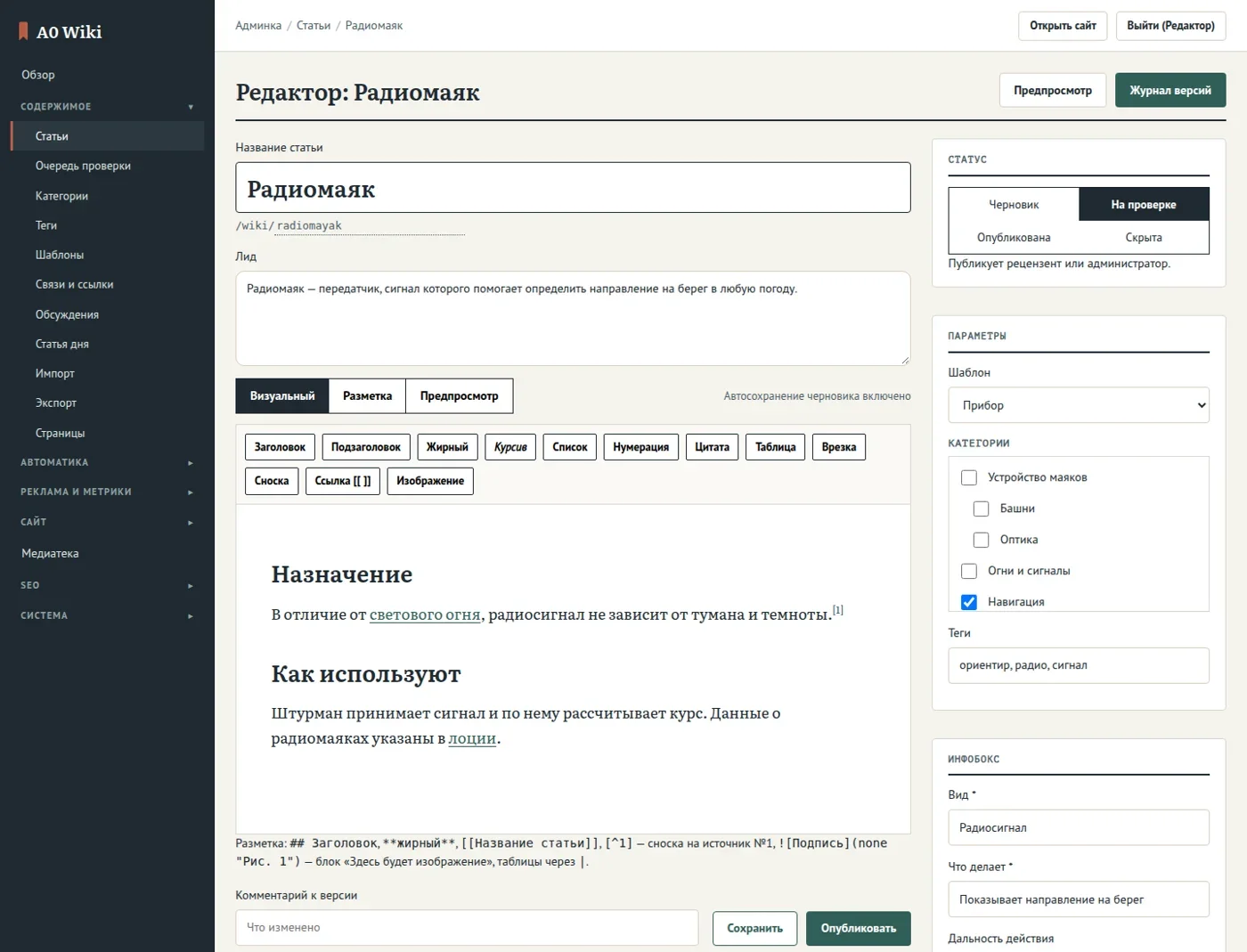The height and width of the screenshot is (952, 1247).
Task: Open Журнал версий
Action: [x=1170, y=91]
